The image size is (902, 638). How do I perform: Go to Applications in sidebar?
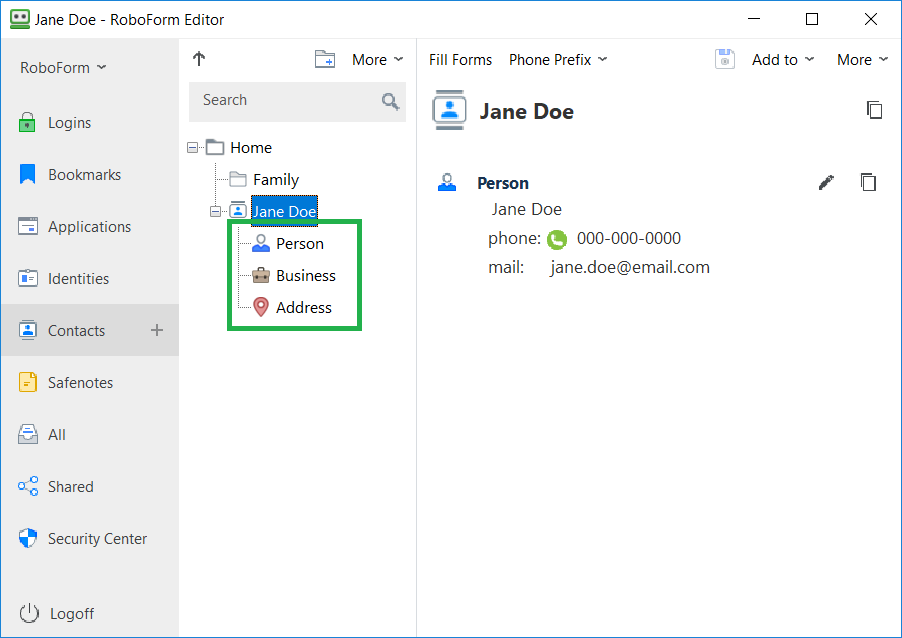pyautogui.click(x=90, y=227)
